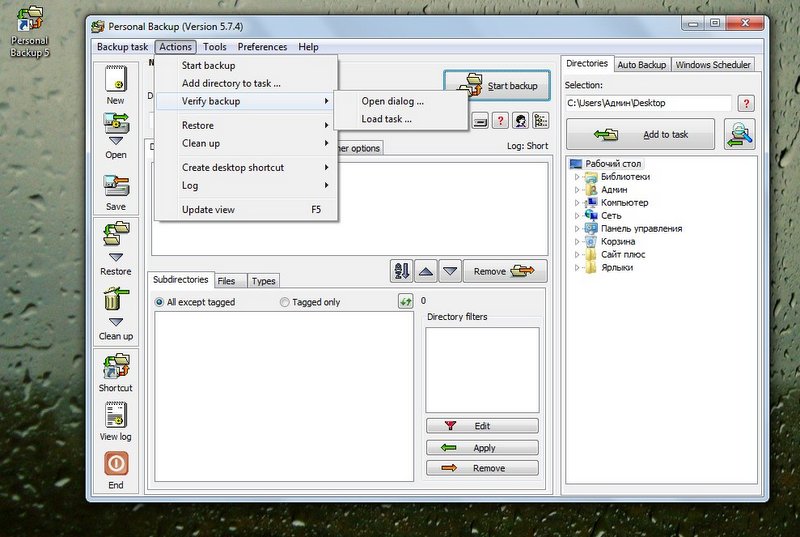Expand the Ярлыки tree node
800x537 pixels.
coord(577,267)
